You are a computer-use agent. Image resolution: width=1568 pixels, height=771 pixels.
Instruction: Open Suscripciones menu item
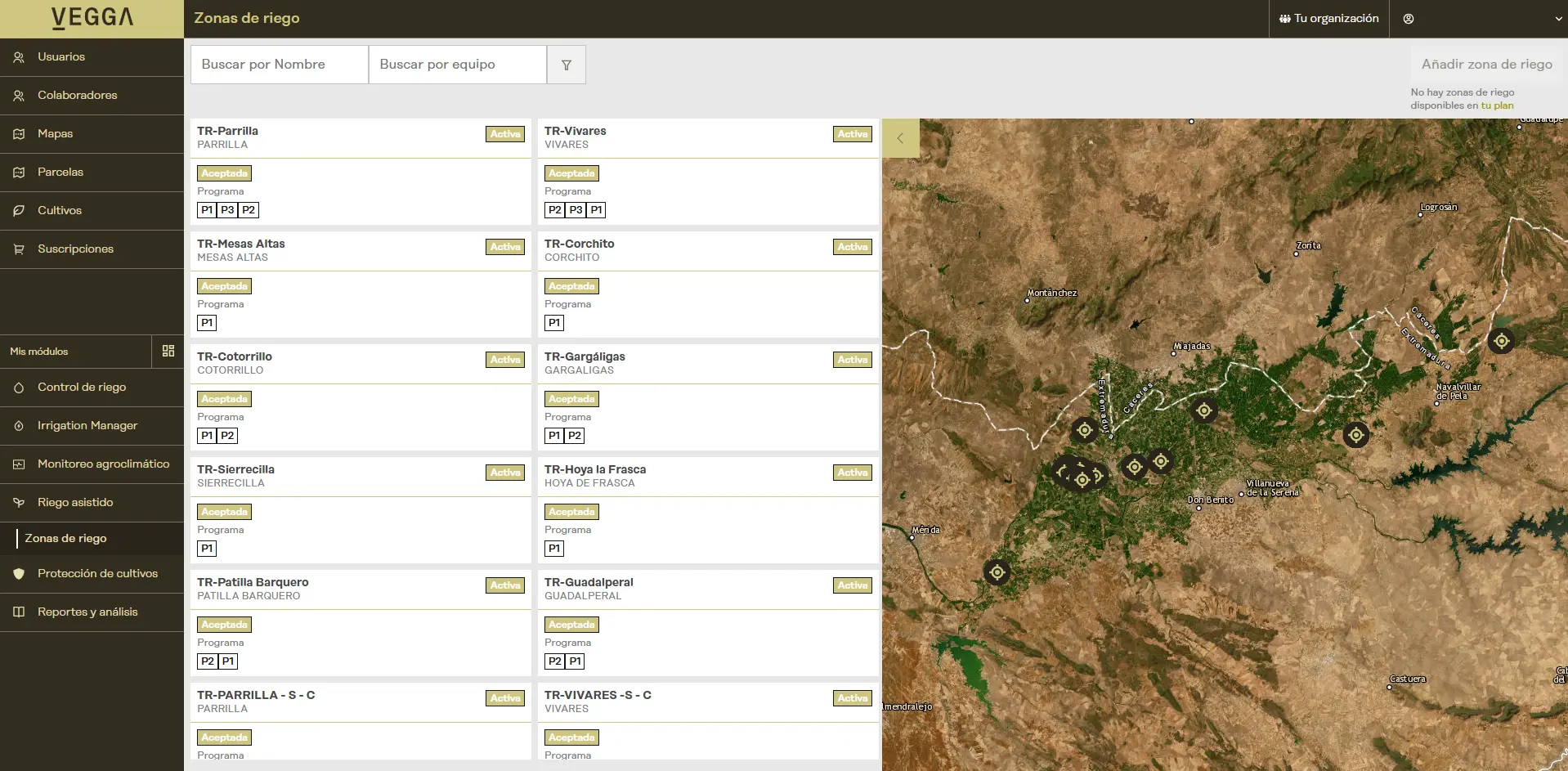pyautogui.click(x=92, y=249)
